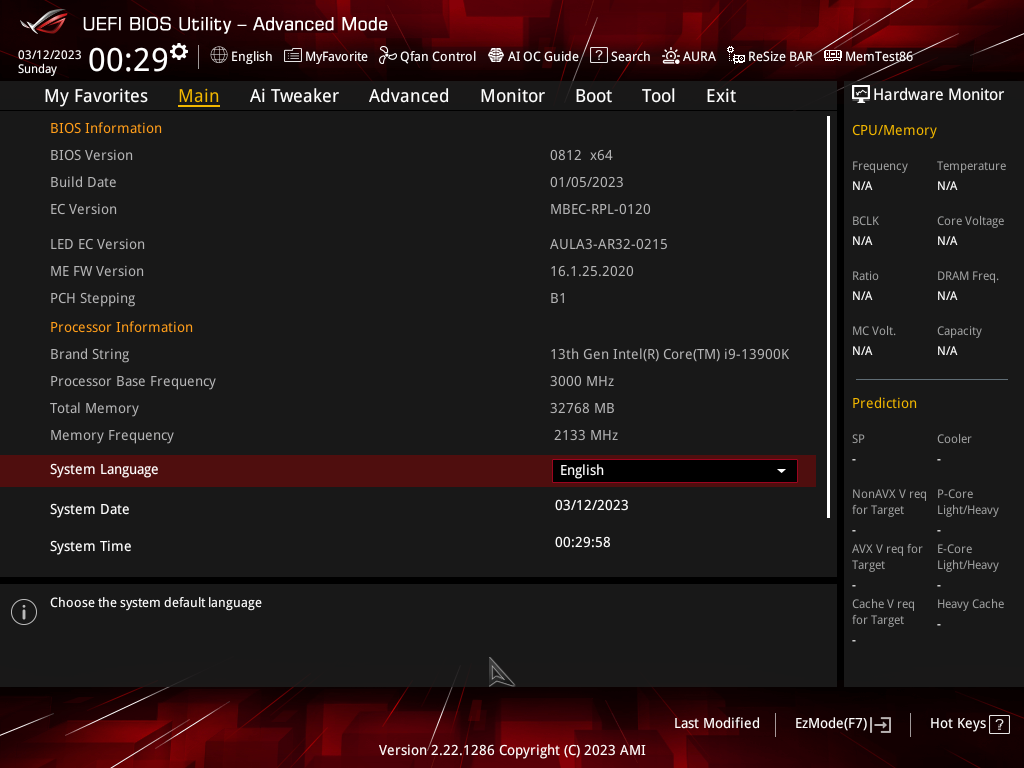Click the System Language dropdown arrow
The height and width of the screenshot is (768, 1024).
pyautogui.click(x=781, y=471)
